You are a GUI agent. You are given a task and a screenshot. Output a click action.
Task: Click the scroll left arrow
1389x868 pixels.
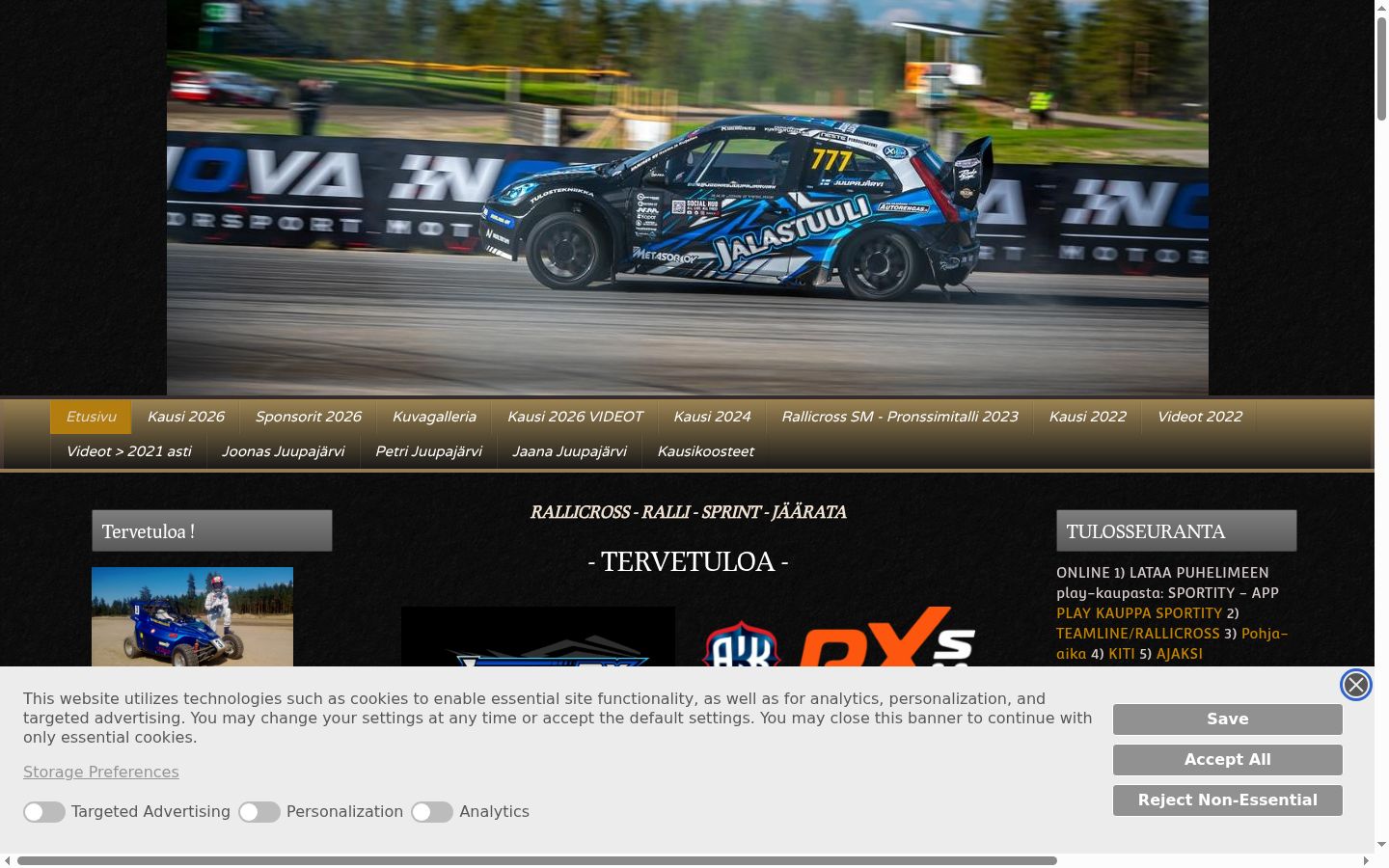pyautogui.click(x=8, y=860)
